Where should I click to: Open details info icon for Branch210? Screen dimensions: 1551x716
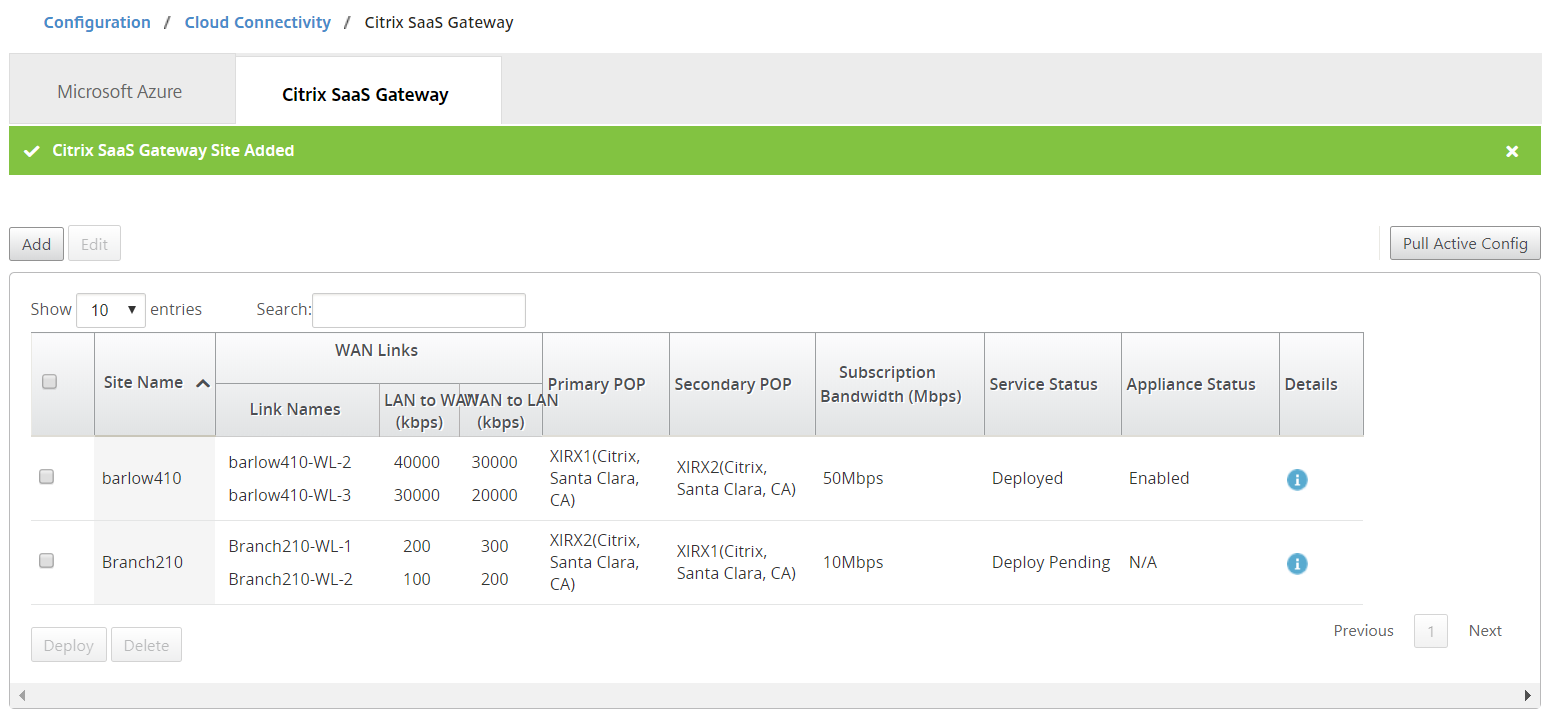1296,564
